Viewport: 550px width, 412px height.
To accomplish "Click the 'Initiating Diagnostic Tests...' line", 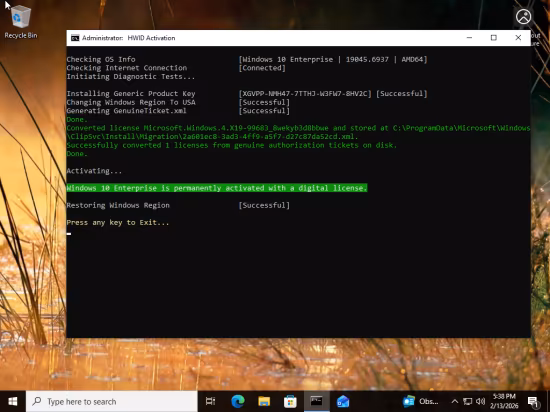I will 131,76.
